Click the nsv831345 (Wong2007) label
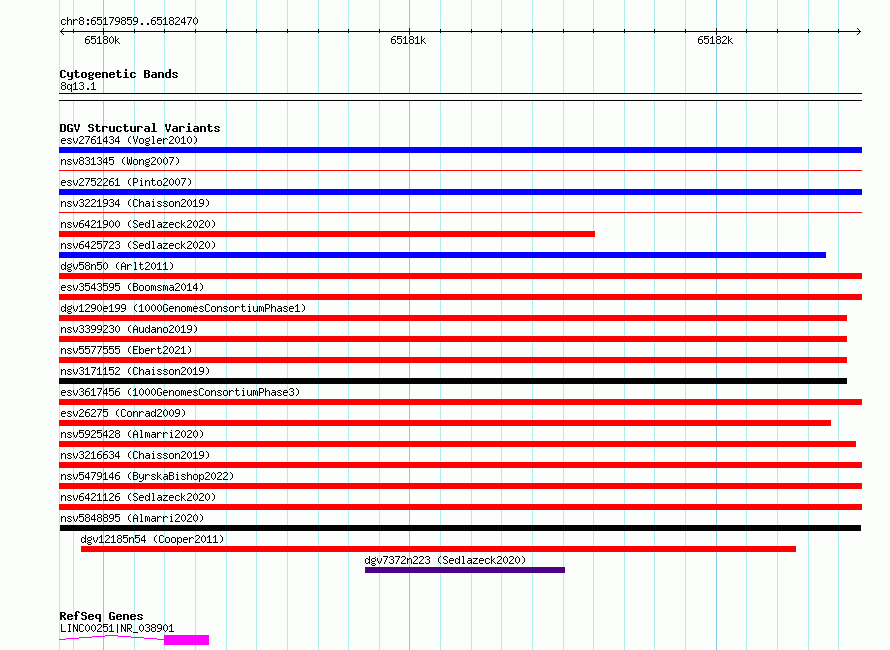 click(120, 161)
